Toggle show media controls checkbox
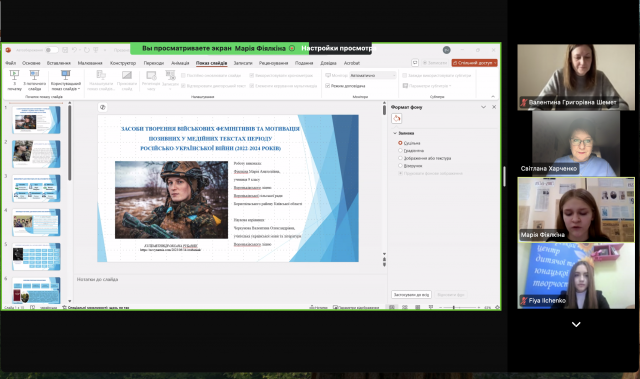Viewport: 640px width, 379px height. pyautogui.click(x=252, y=86)
